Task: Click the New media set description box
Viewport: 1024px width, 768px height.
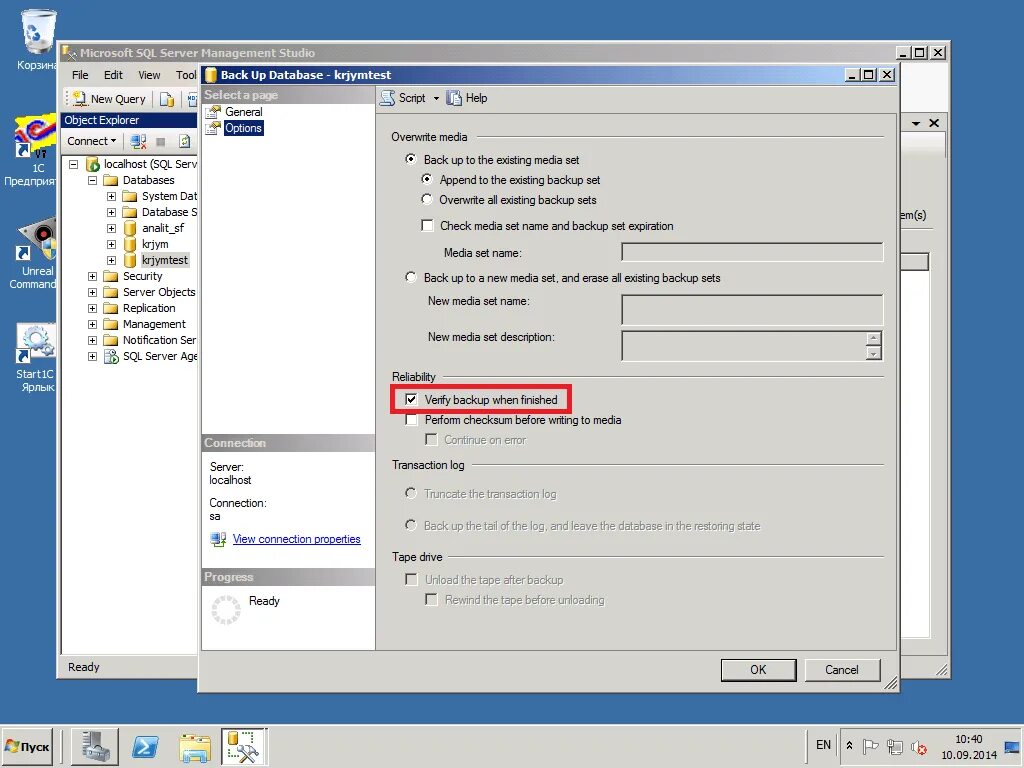Action: click(x=752, y=345)
